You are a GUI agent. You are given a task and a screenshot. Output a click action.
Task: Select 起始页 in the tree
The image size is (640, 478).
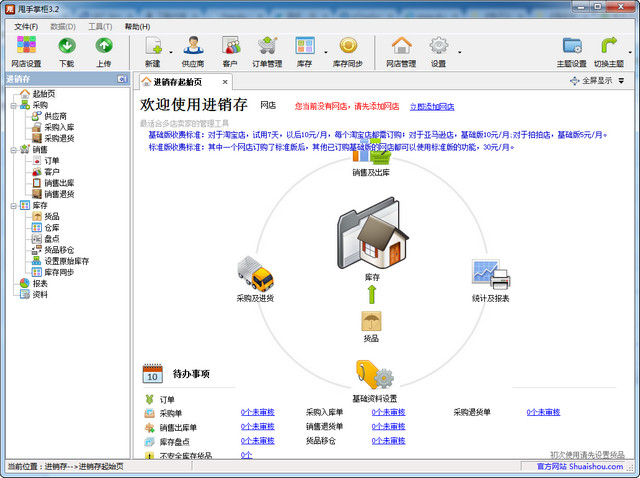[44, 94]
